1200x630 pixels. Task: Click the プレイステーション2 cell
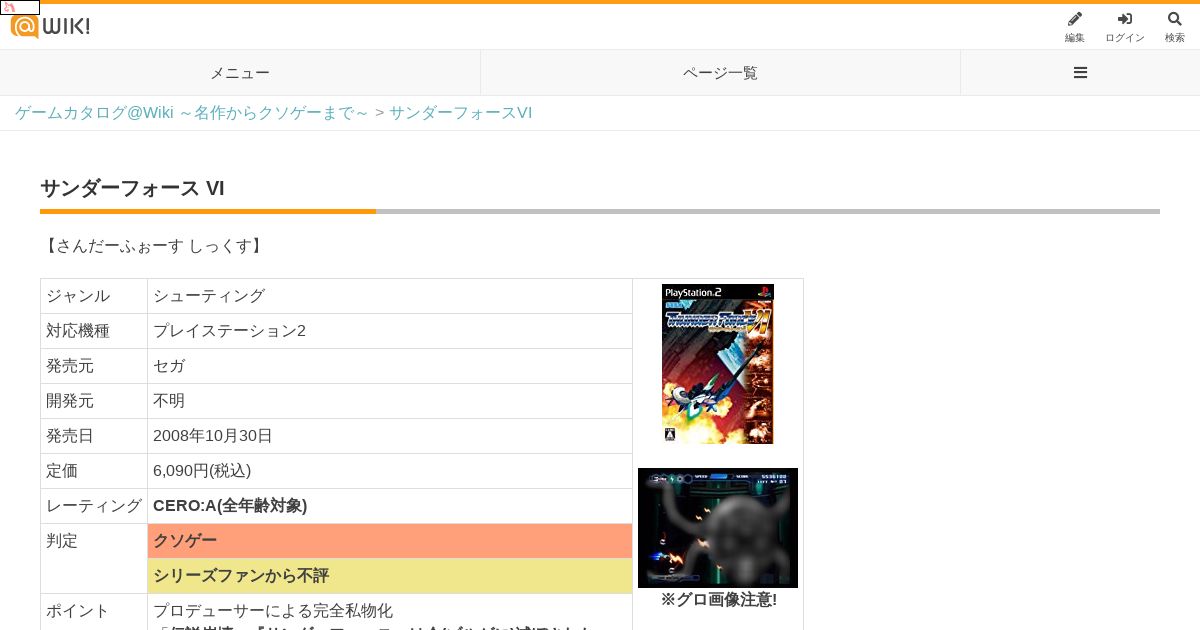click(390, 331)
